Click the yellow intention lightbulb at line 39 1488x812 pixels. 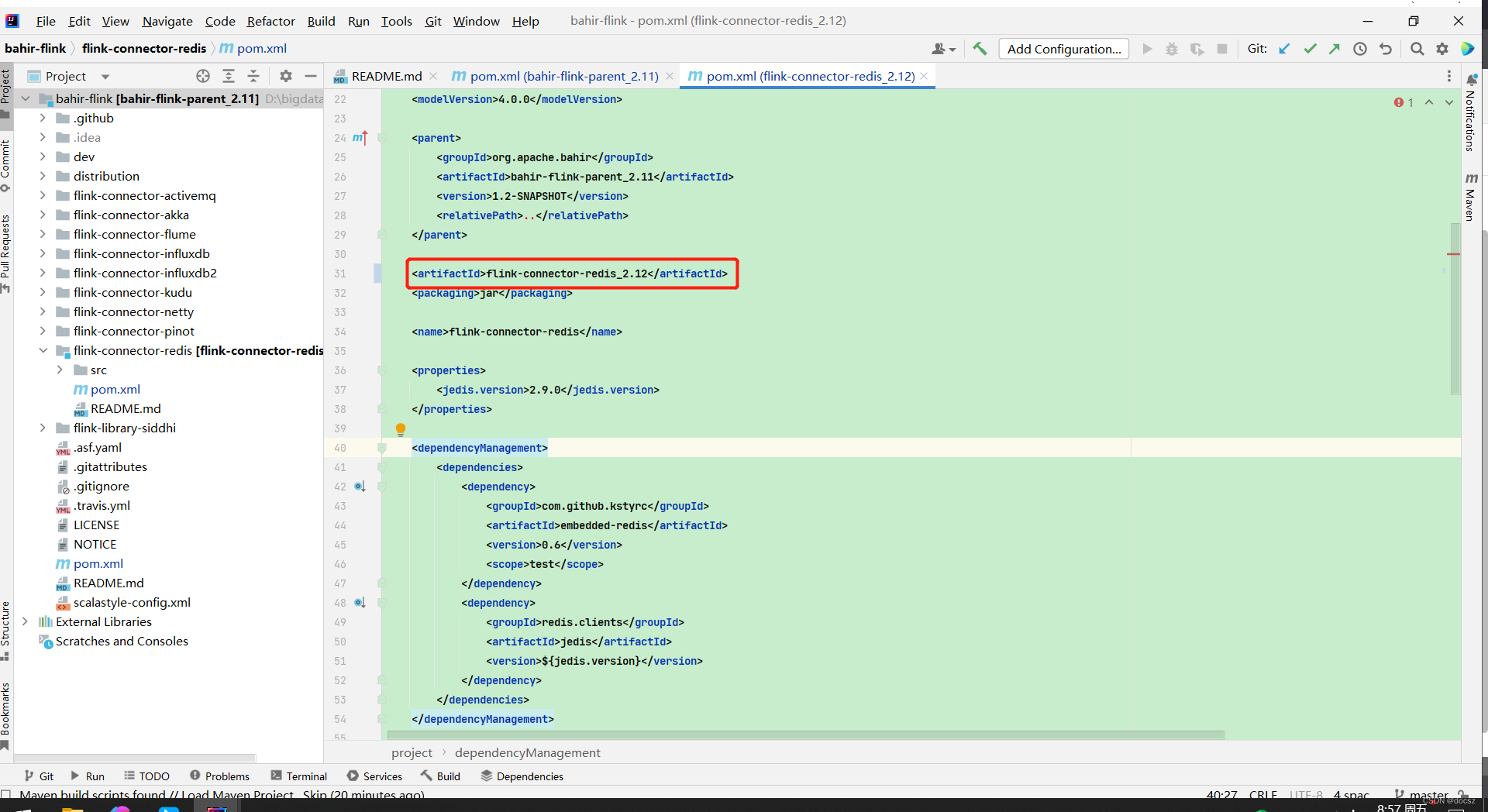click(x=401, y=429)
